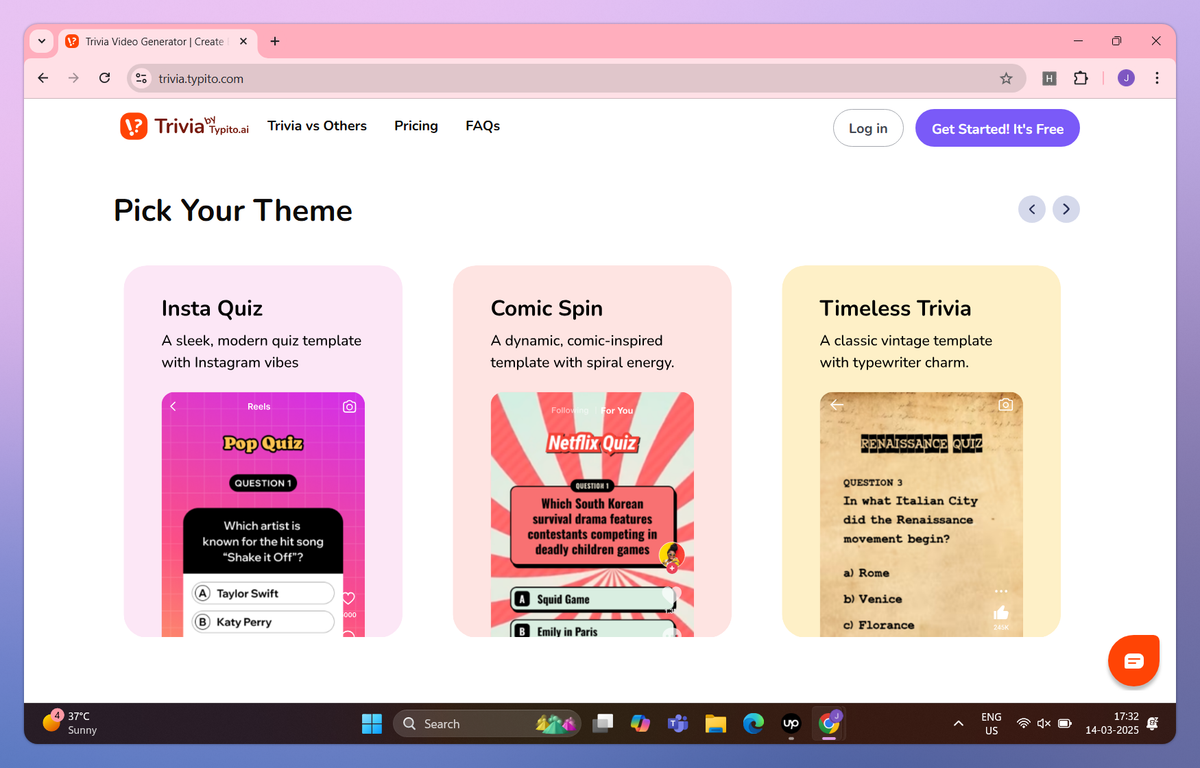Open the browser extensions puzzle icon

[1081, 77]
